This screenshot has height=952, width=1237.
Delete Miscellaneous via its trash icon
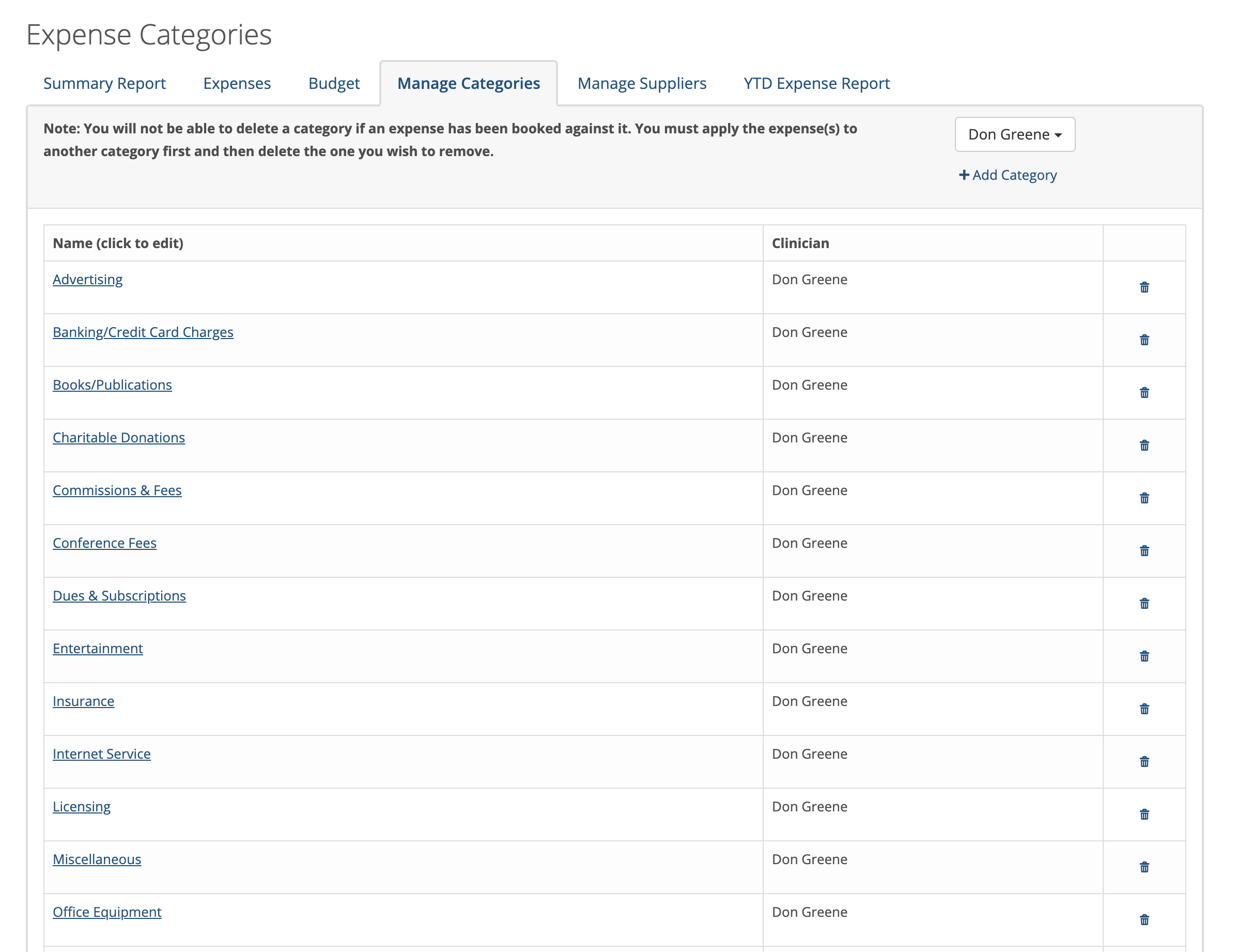[1144, 867]
